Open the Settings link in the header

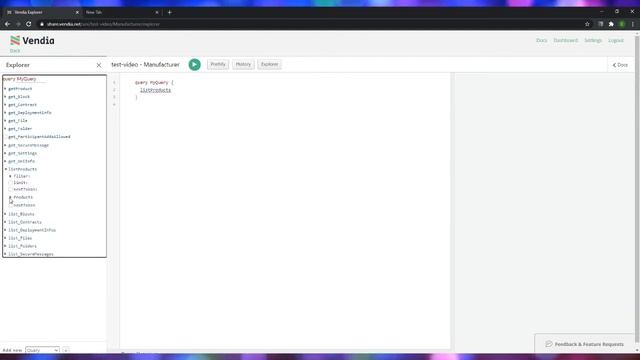593,40
